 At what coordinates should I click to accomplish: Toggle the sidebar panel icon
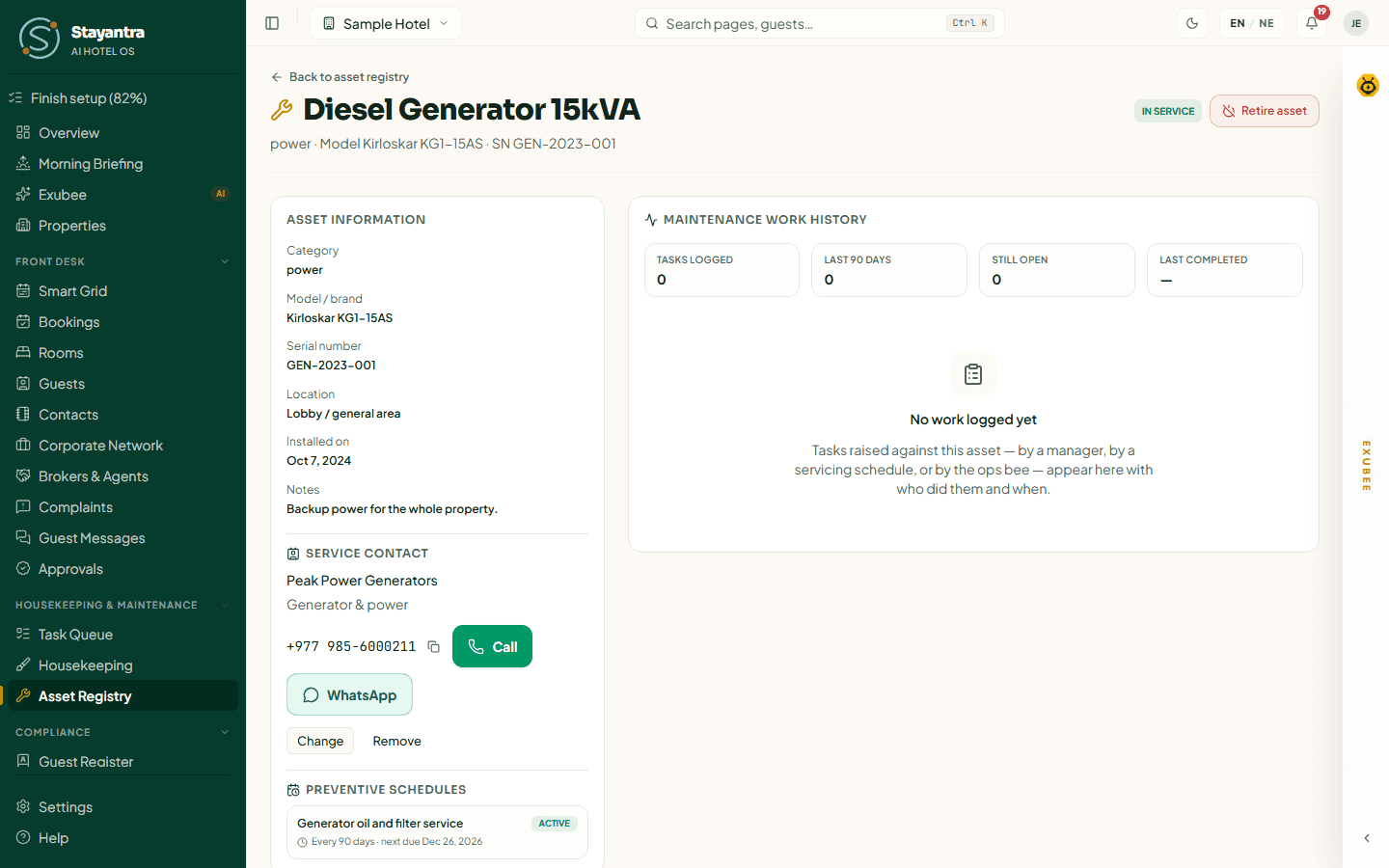272,23
